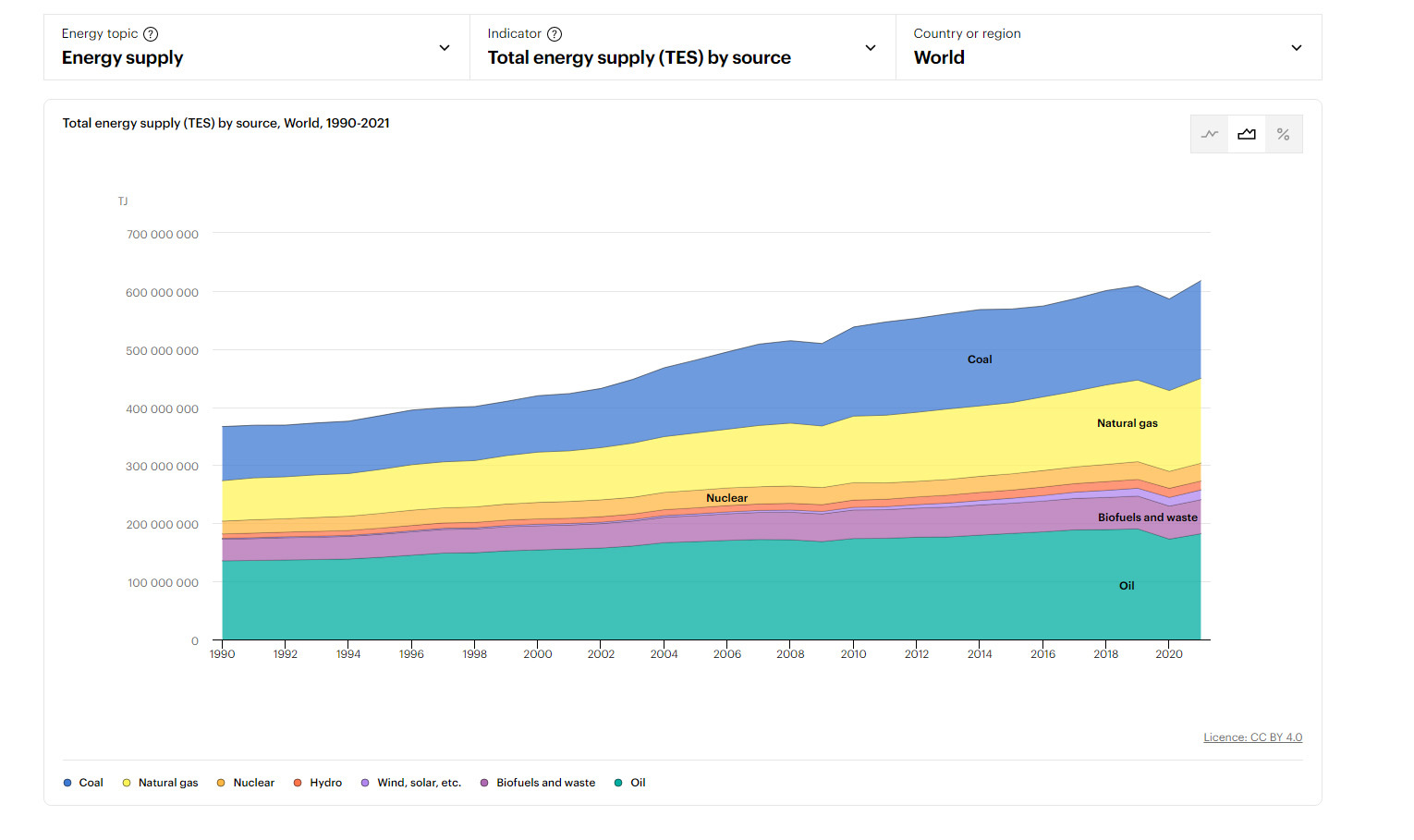This screenshot has width=1414, height=840.
Task: Click the Coal label on chart area
Action: (x=980, y=359)
